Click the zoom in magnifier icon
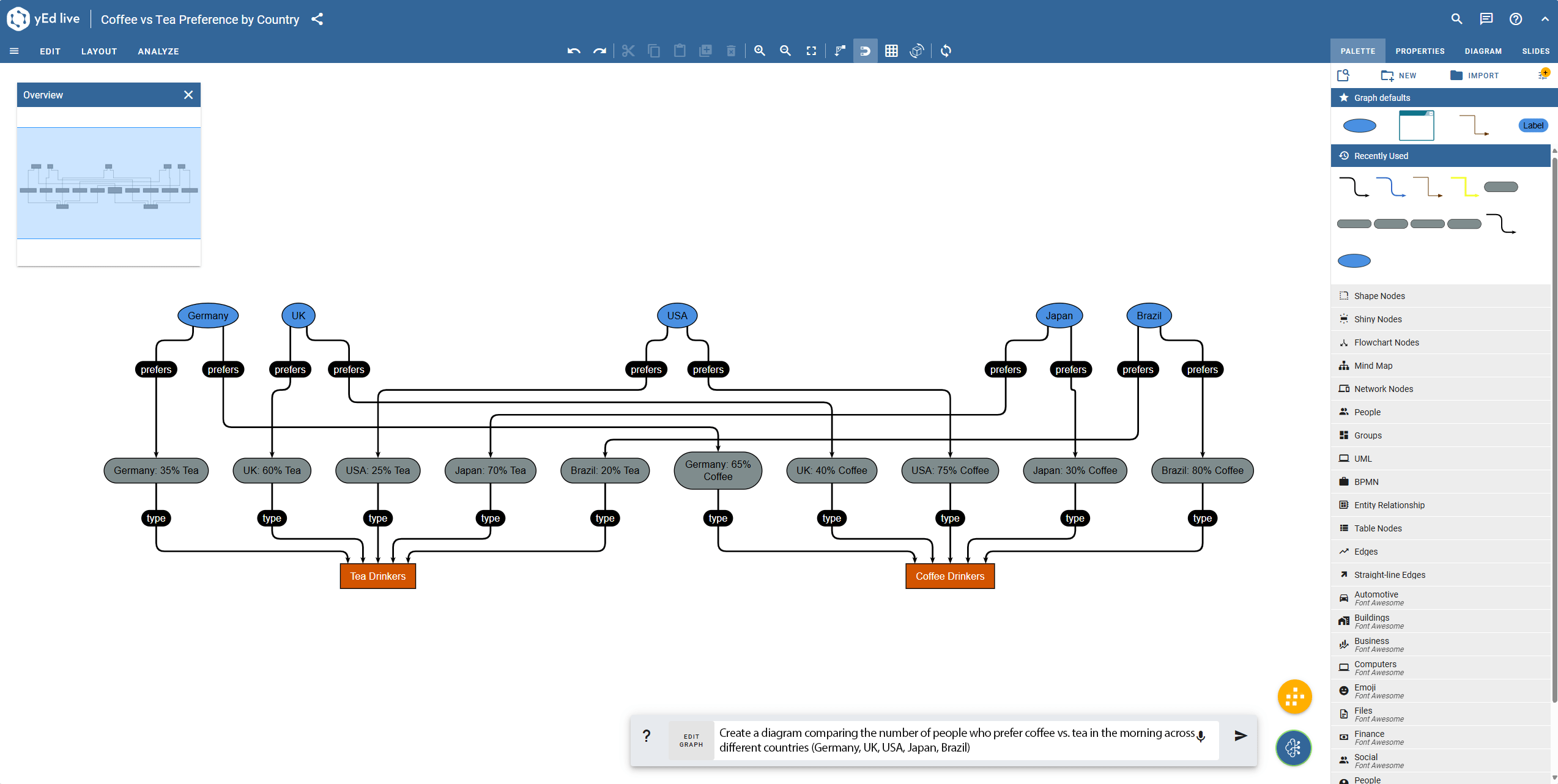Image resolution: width=1558 pixels, height=784 pixels. point(760,51)
